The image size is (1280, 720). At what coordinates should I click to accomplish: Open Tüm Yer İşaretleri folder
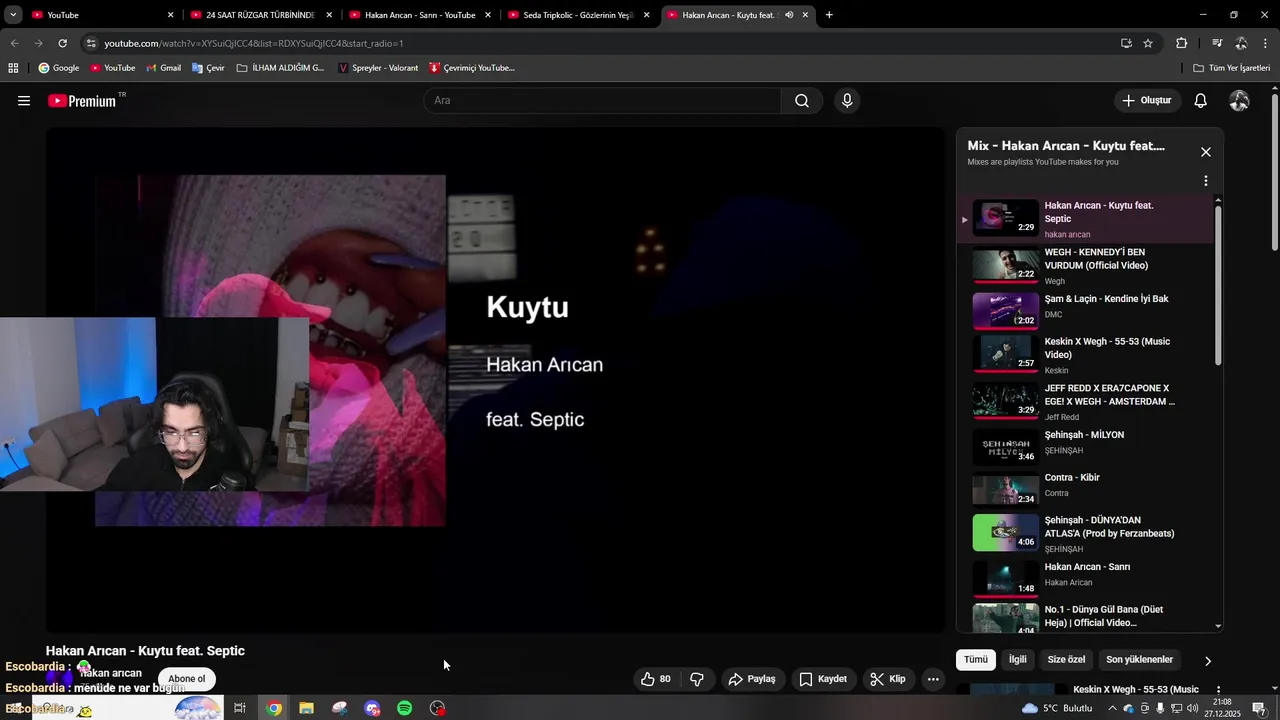point(1231,68)
